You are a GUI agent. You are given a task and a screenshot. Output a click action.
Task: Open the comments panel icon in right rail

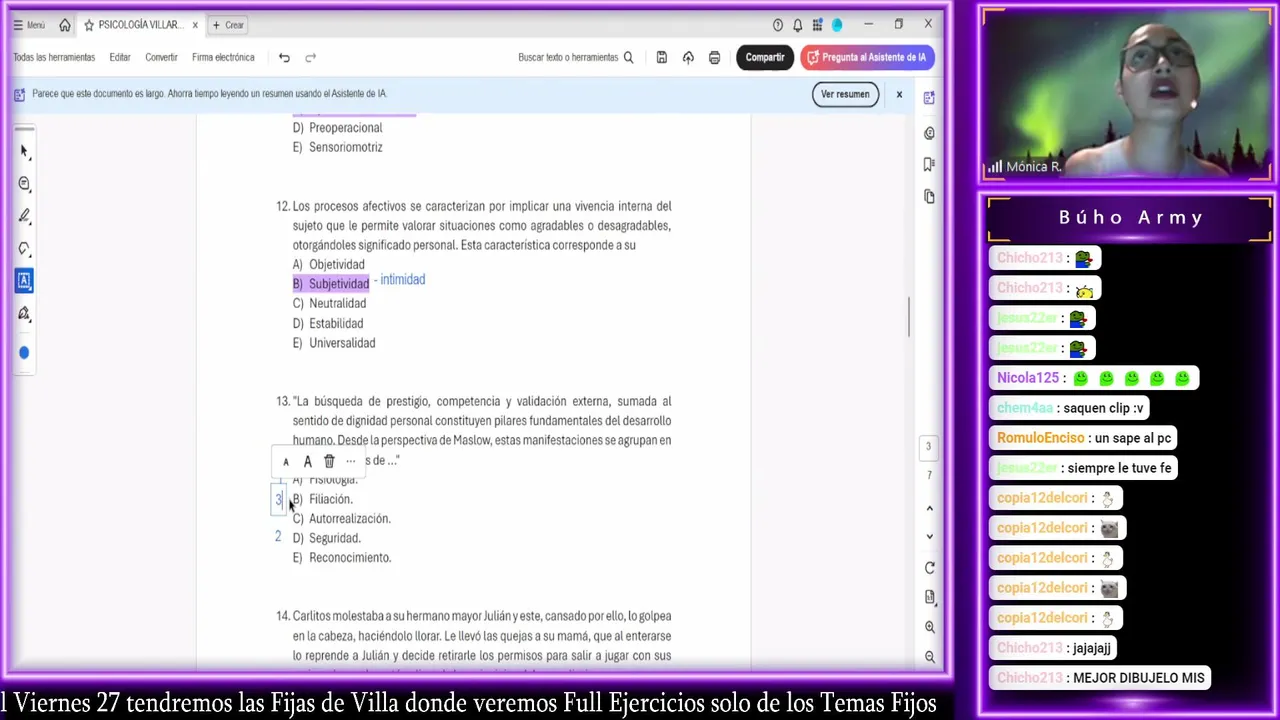[929, 133]
